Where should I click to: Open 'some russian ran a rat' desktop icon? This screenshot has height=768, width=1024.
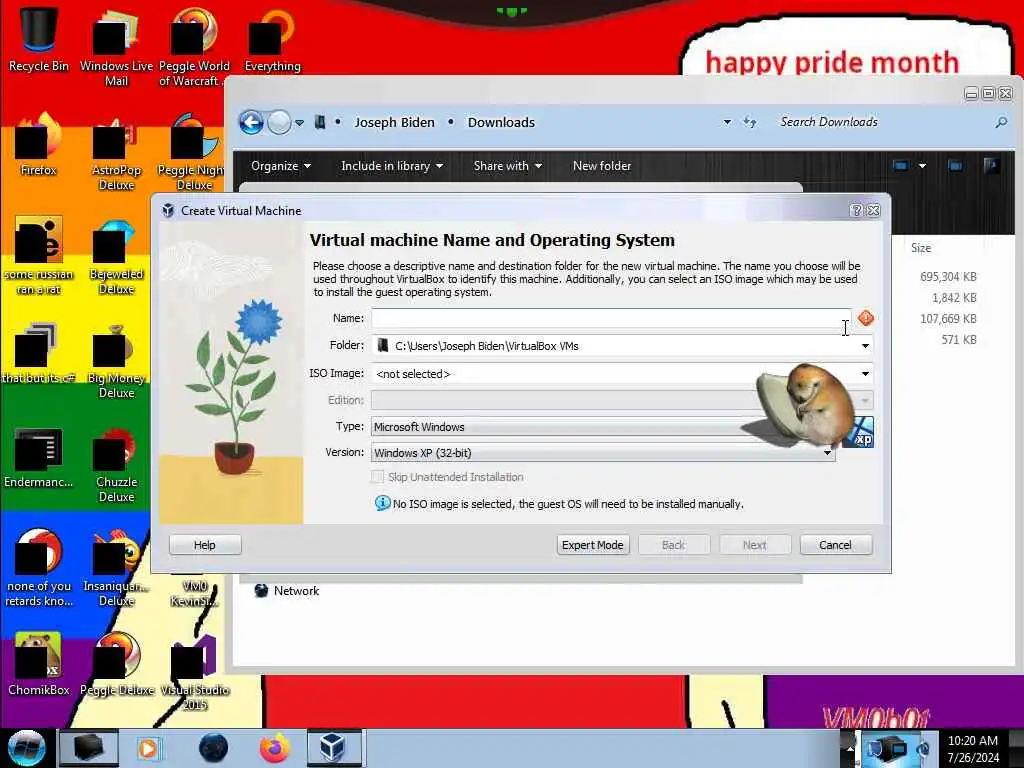click(x=38, y=256)
